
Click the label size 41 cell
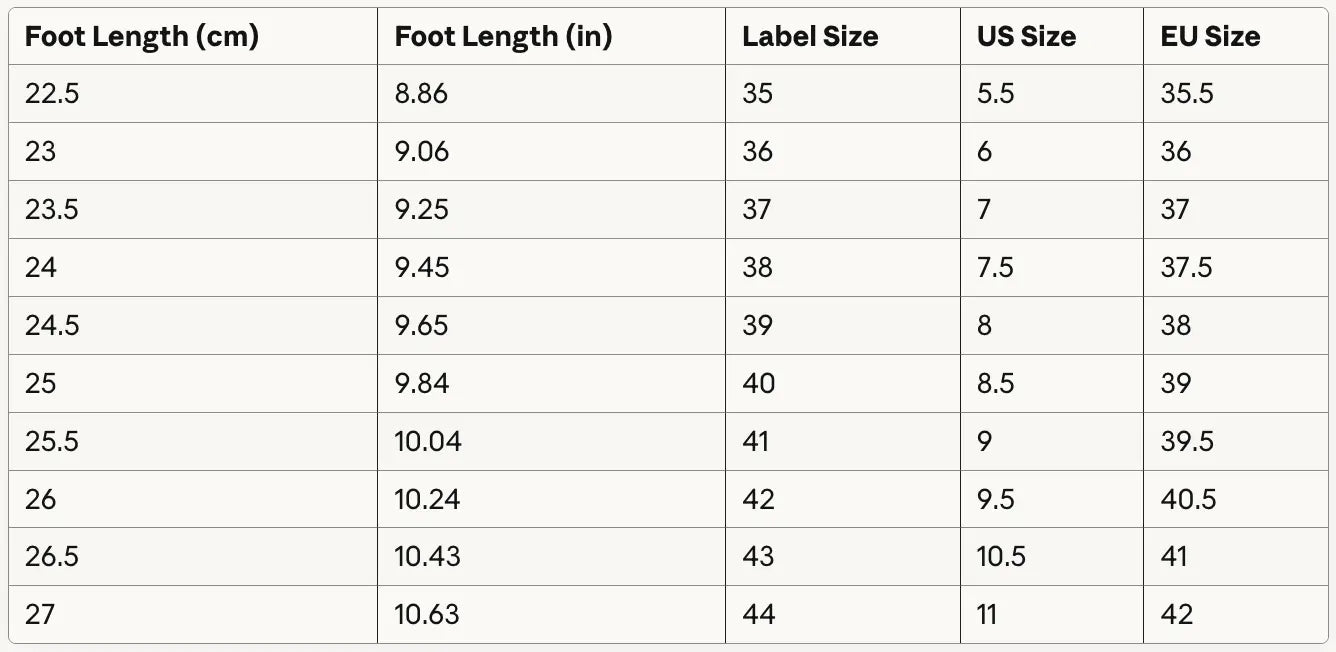tap(756, 441)
